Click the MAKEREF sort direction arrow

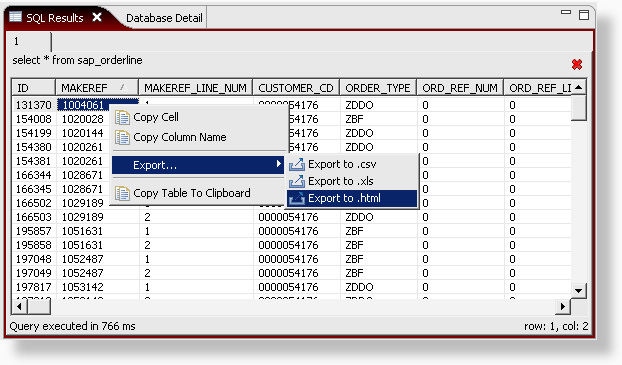[123, 87]
